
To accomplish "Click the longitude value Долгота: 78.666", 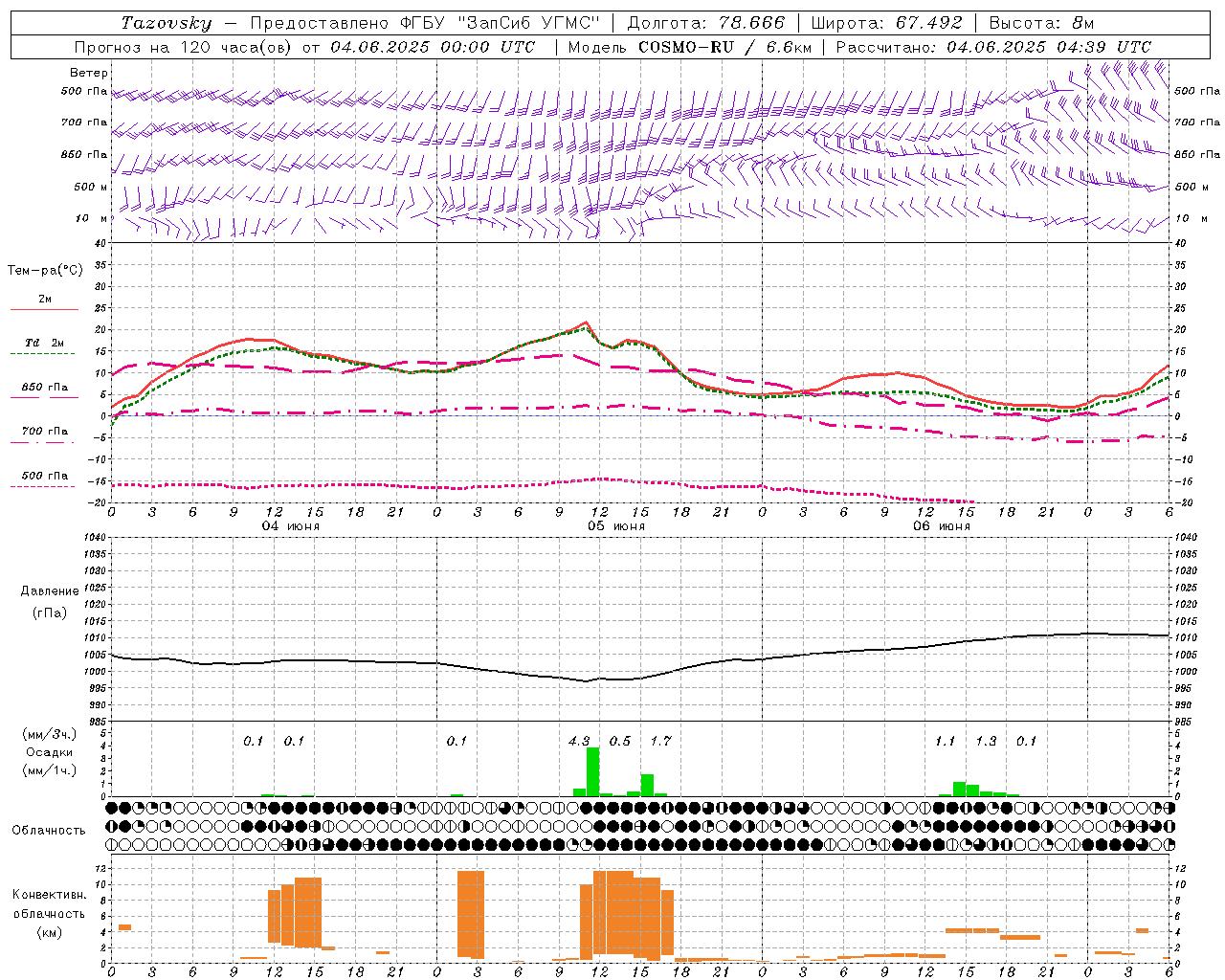I will pyautogui.click(x=705, y=23).
